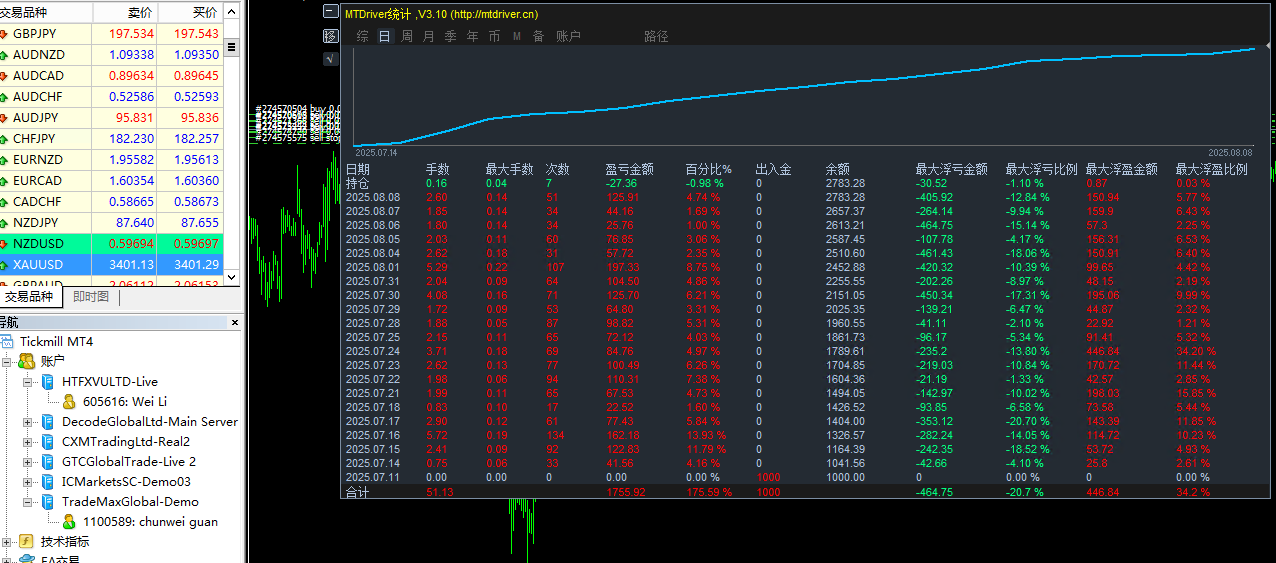This screenshot has height=563, width=1276.
Task: Collapse the HTFXVULTD-Live server node
Action: click(x=28, y=382)
